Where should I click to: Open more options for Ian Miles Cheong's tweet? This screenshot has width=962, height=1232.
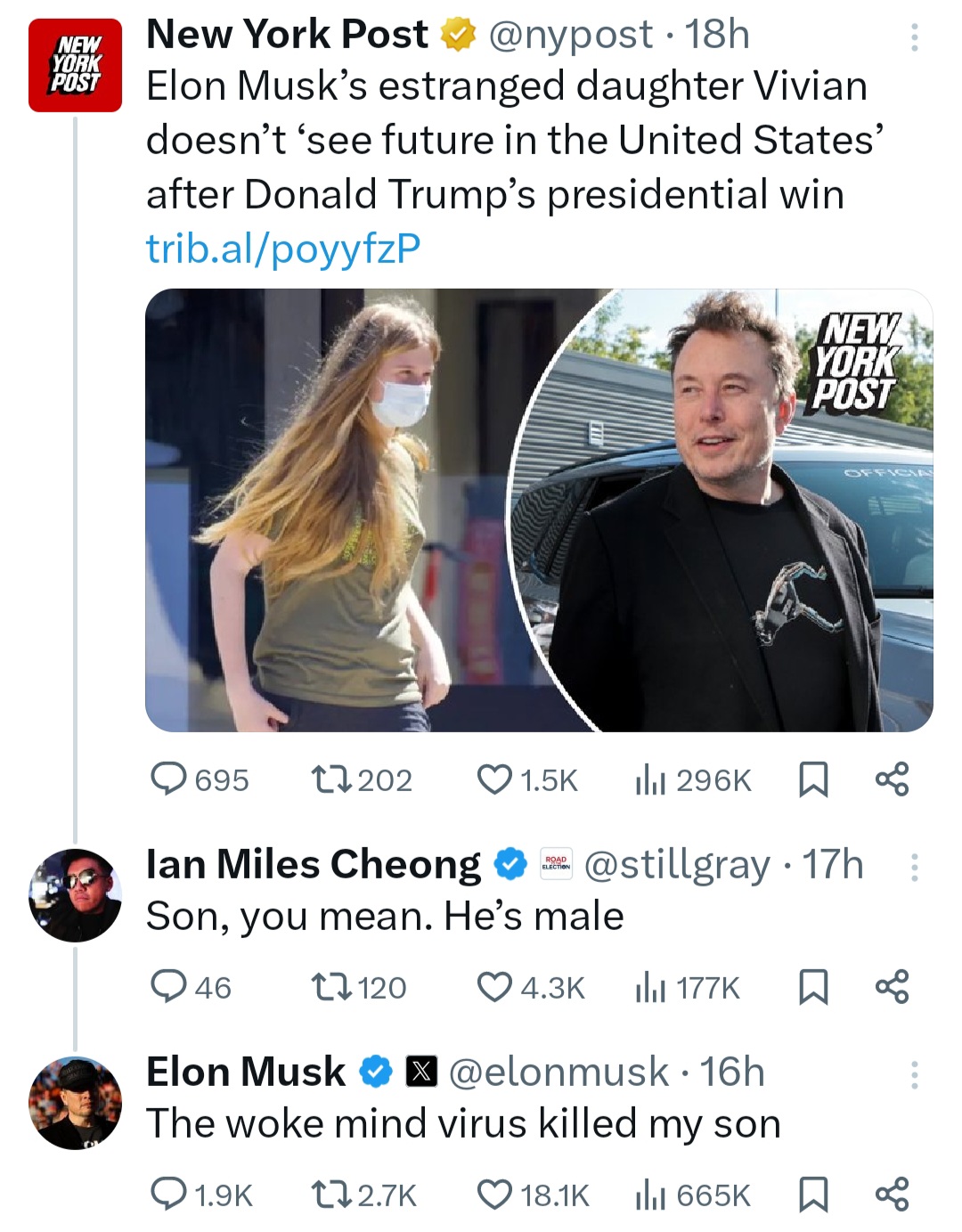tap(914, 867)
